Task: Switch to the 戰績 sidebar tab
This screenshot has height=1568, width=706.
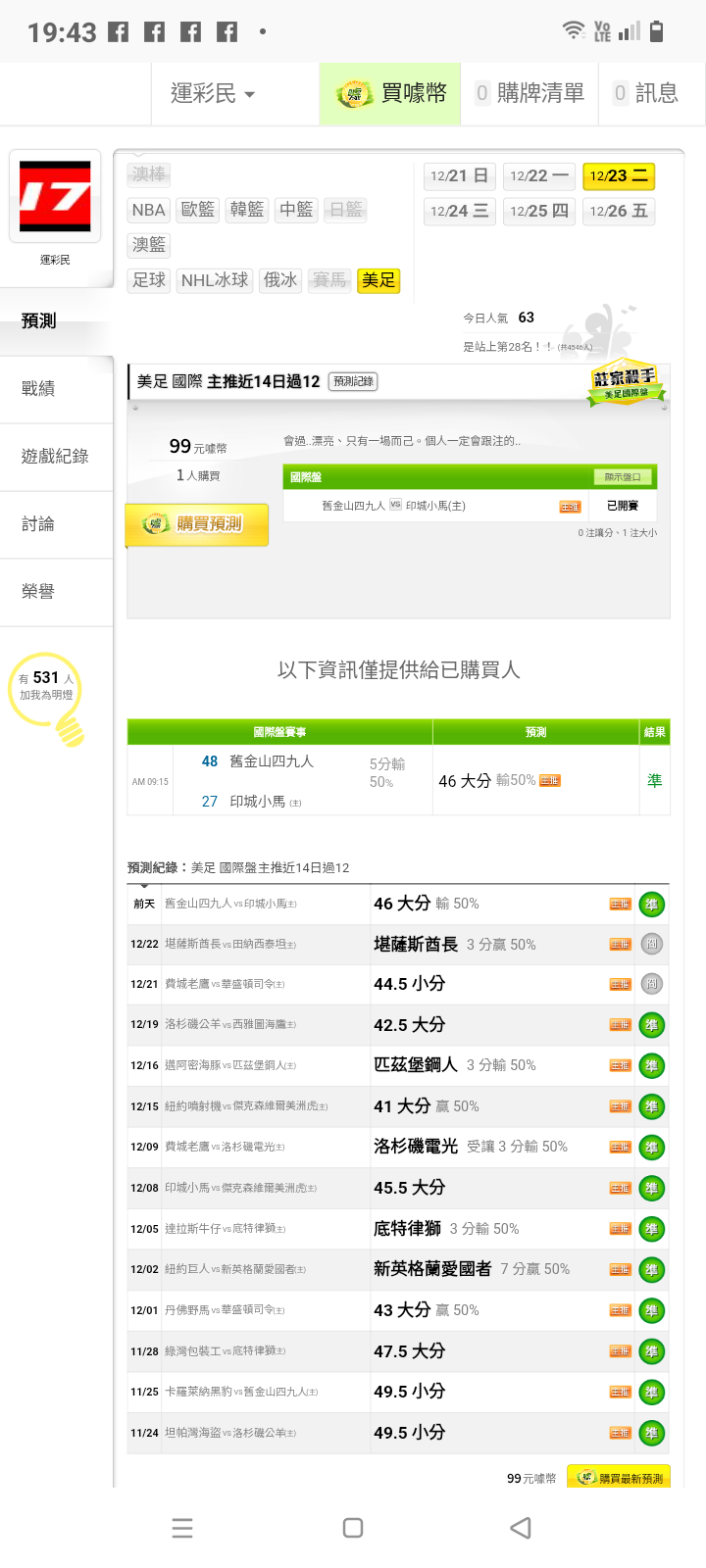Action: [x=38, y=389]
